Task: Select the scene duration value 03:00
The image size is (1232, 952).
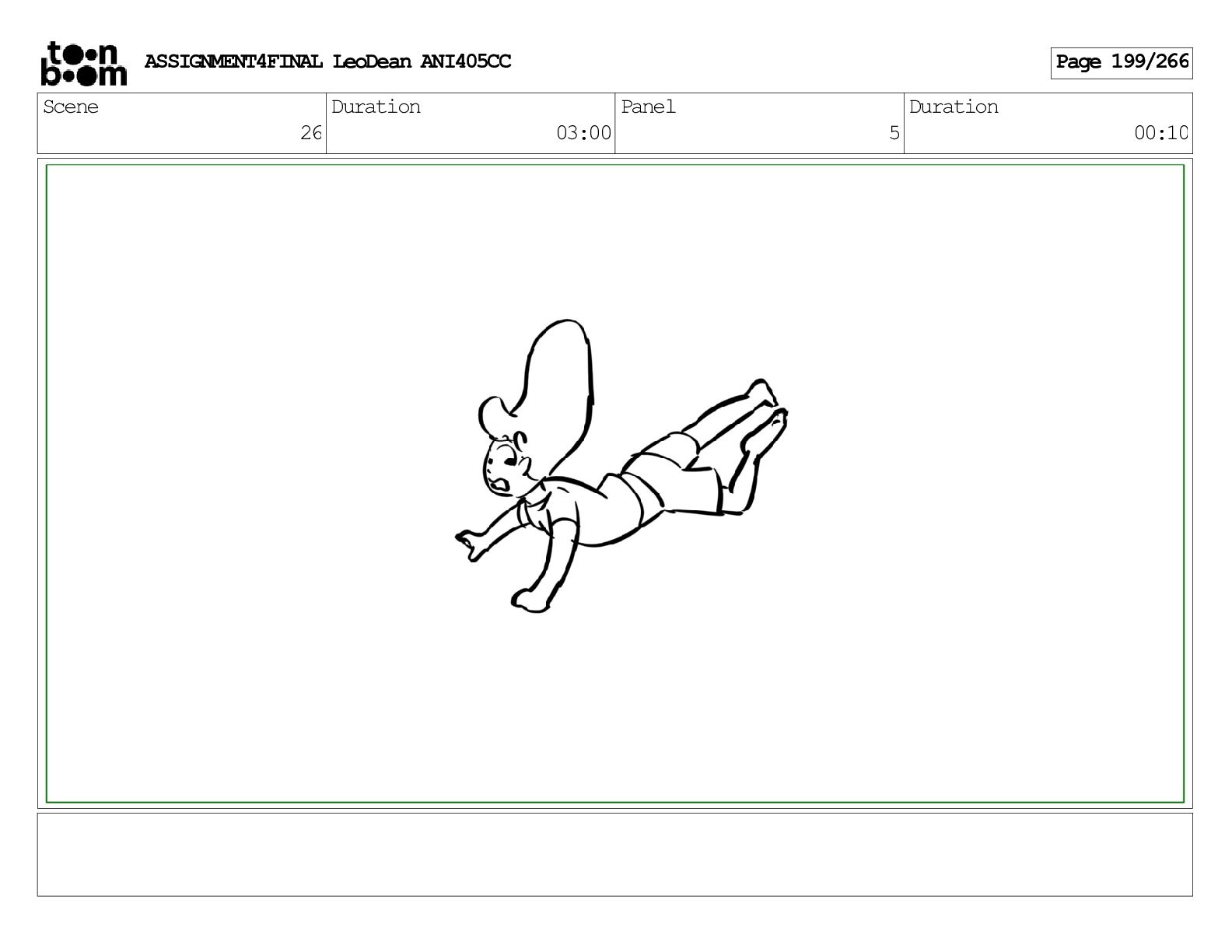Action: 583,133
